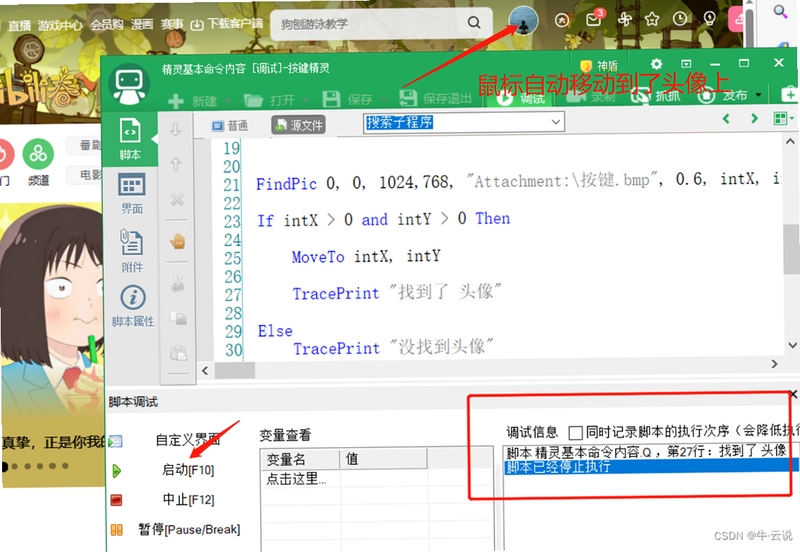Image resolution: width=800 pixels, height=552 pixels.
Task: Open the Bilibili 动态 pinwheel icon
Action: click(624, 19)
